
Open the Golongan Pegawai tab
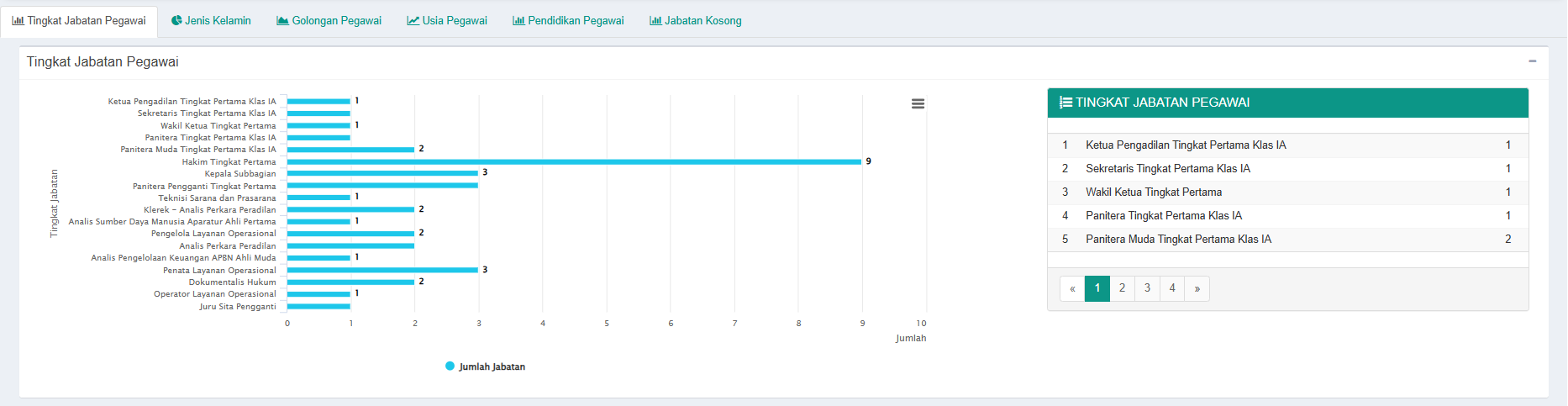pyautogui.click(x=329, y=21)
